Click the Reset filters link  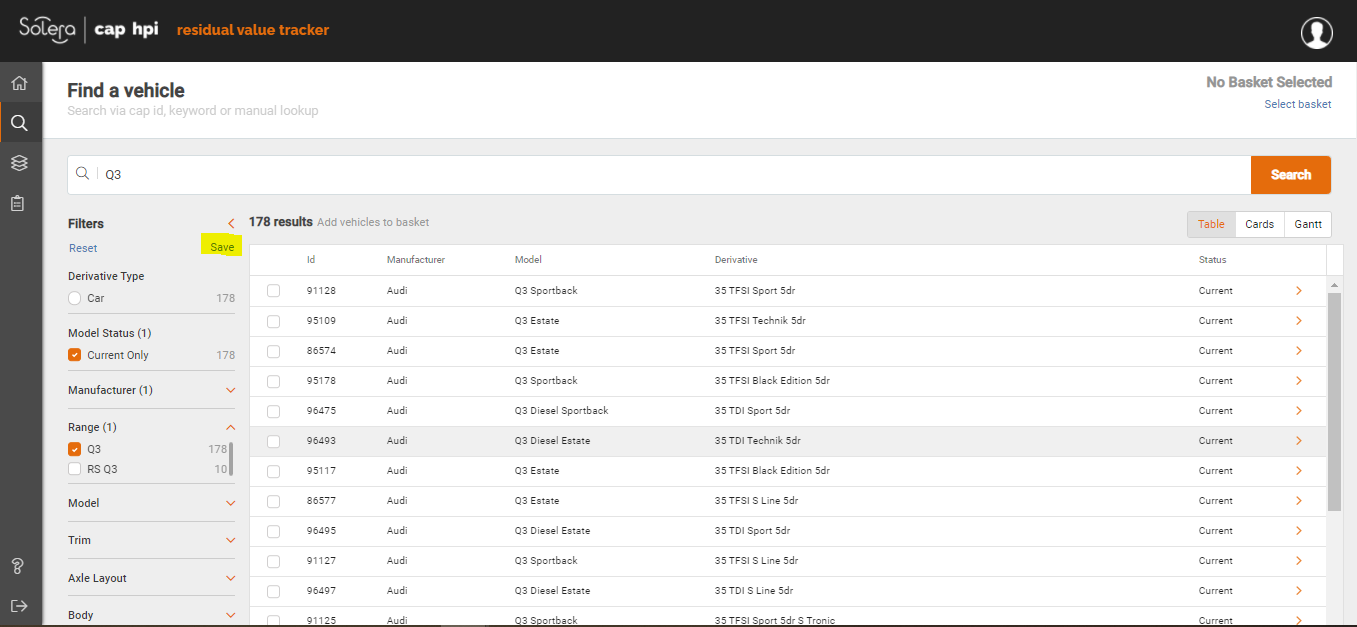pyautogui.click(x=83, y=248)
